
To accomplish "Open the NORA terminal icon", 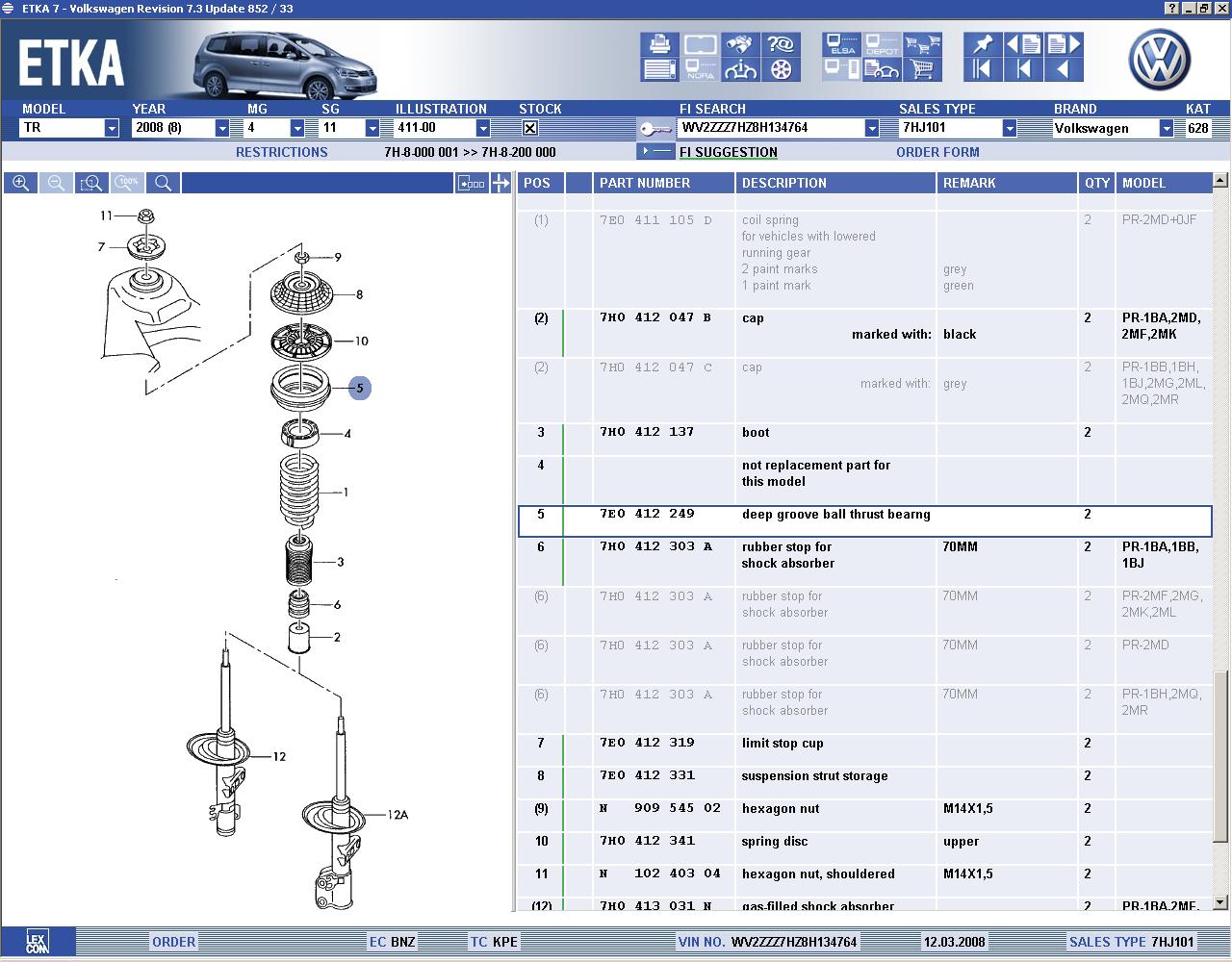I will coord(700,69).
